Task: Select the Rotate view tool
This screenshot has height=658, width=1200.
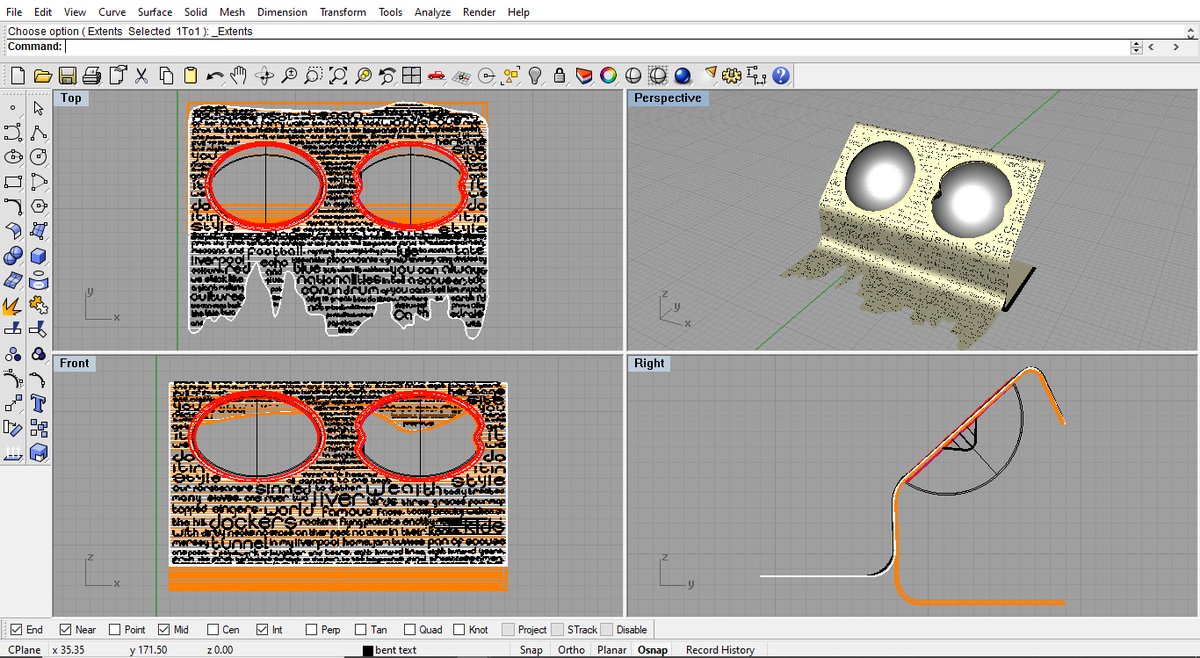Action: click(264, 76)
